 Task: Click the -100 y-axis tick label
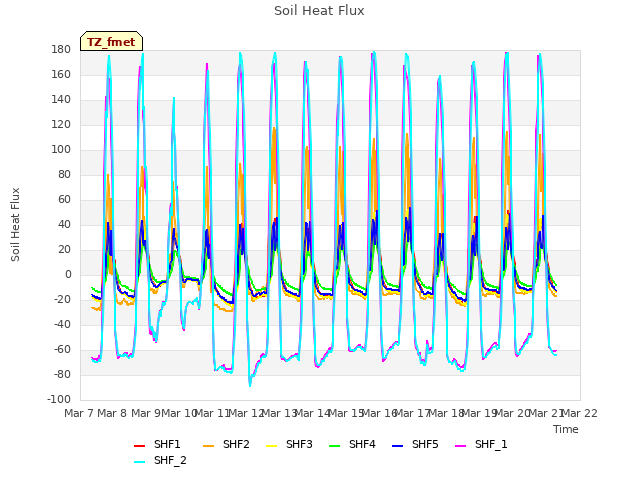click(x=59, y=399)
